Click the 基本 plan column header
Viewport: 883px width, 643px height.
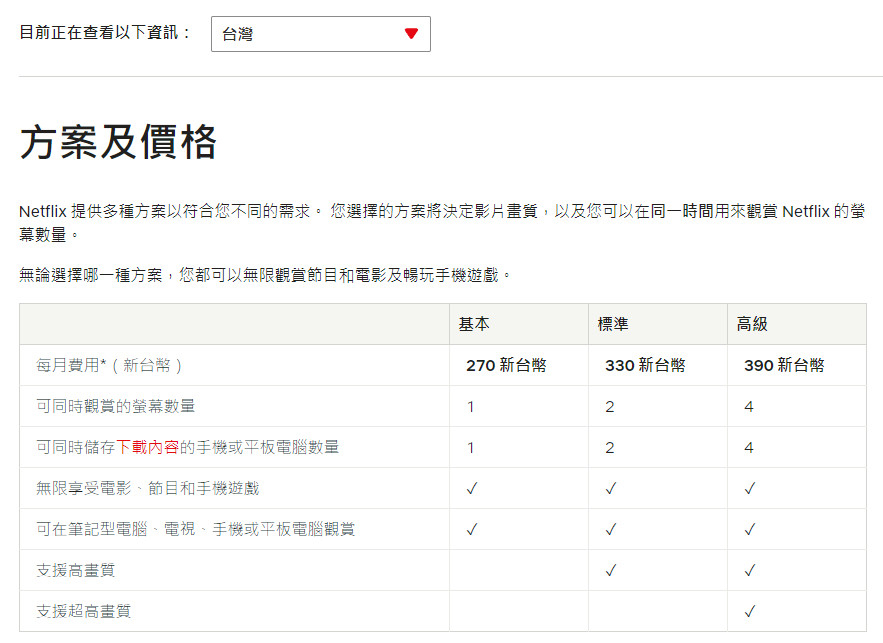(x=474, y=325)
